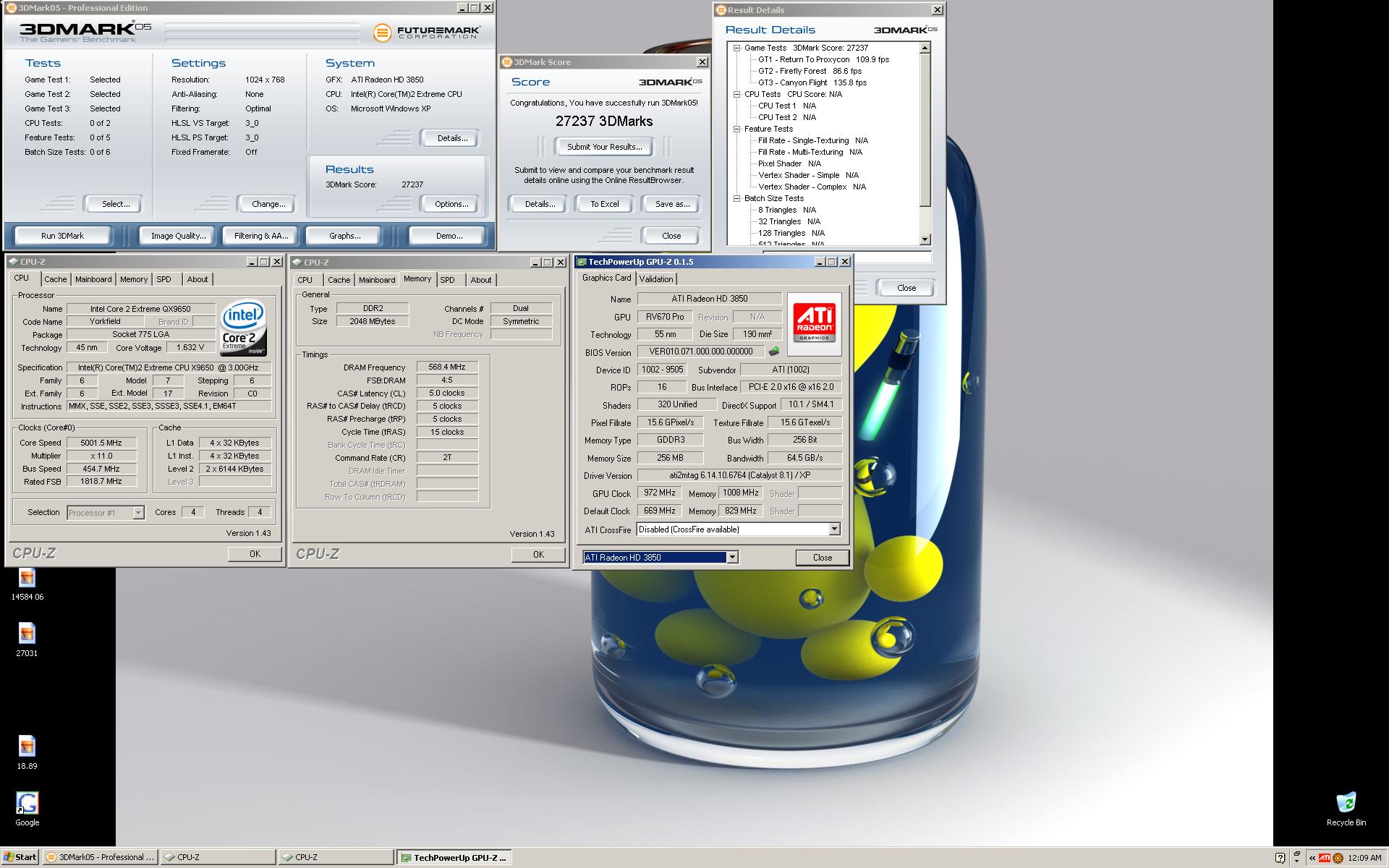Open the SPD tab in left CPU-Z window
Screen dimensions: 1389x868
[x=164, y=279]
